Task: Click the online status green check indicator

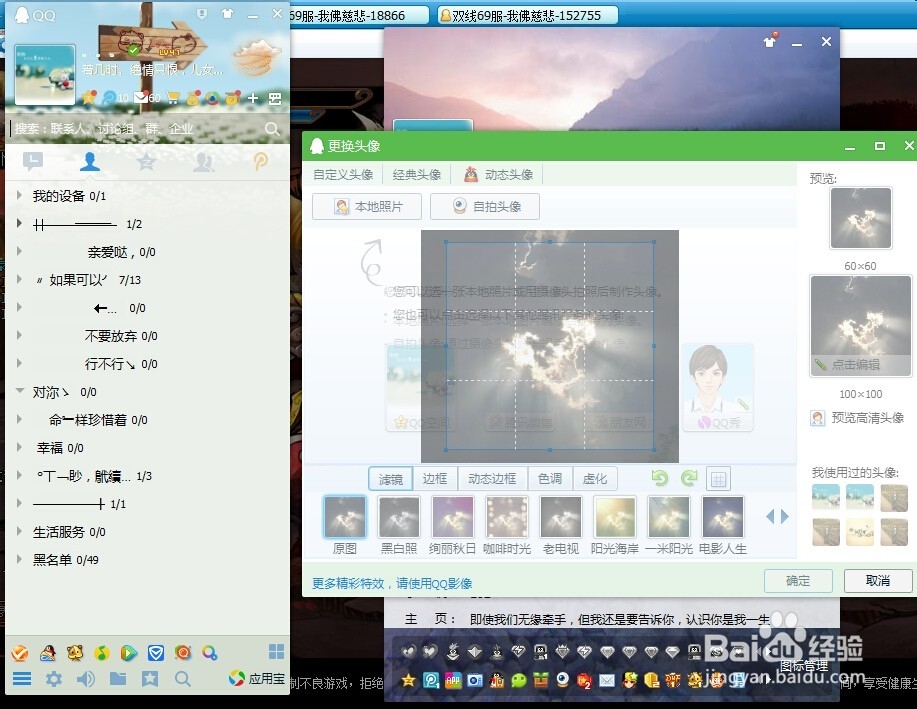Action: (133, 50)
